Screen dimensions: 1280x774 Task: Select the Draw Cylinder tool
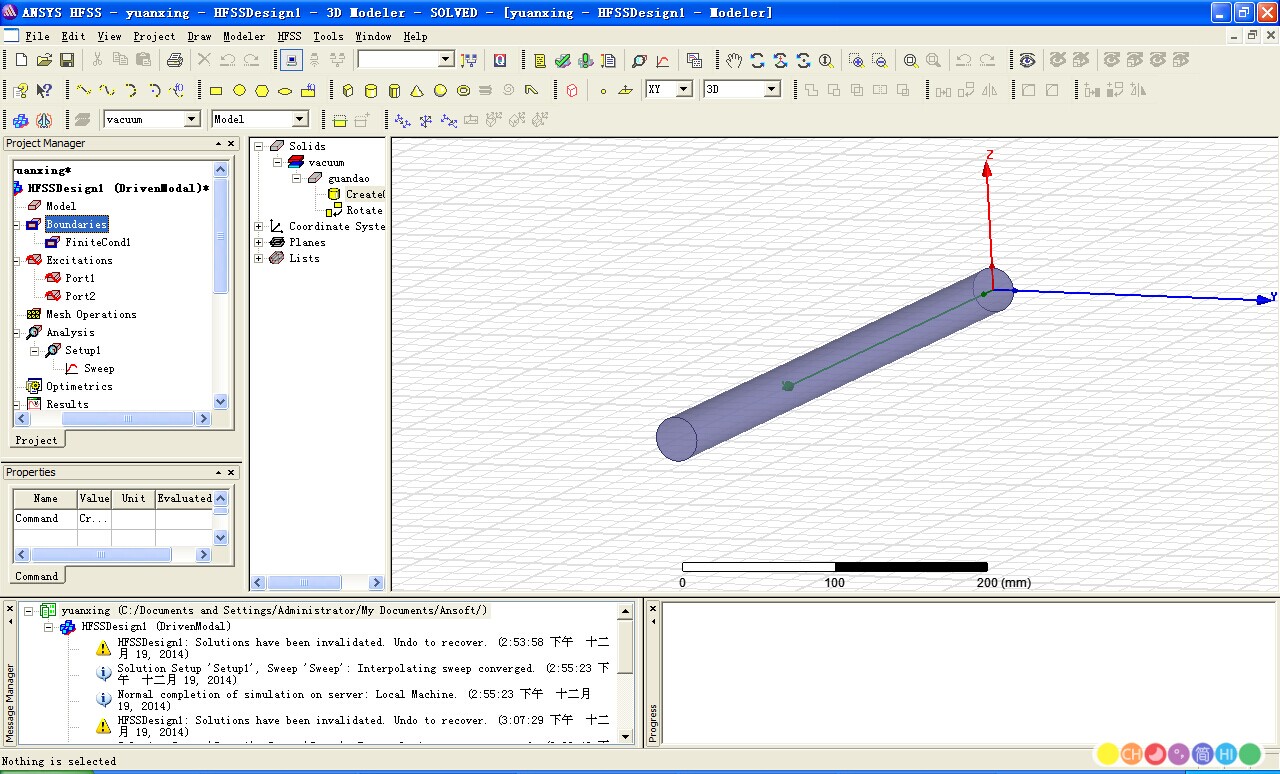371,90
